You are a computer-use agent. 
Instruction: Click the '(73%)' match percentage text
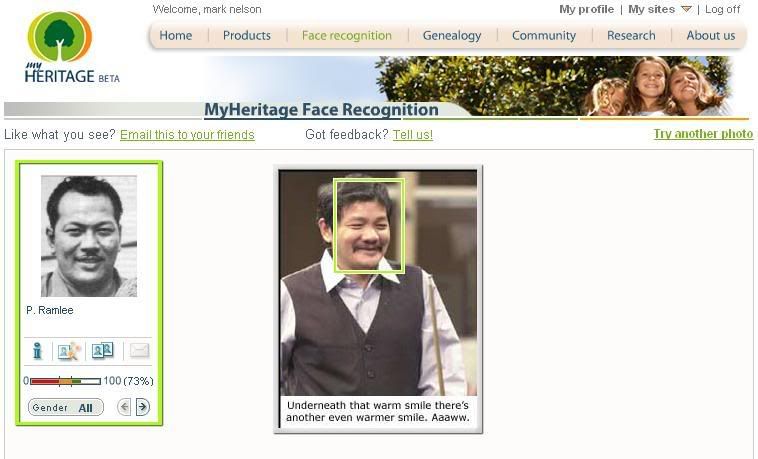click(x=138, y=381)
